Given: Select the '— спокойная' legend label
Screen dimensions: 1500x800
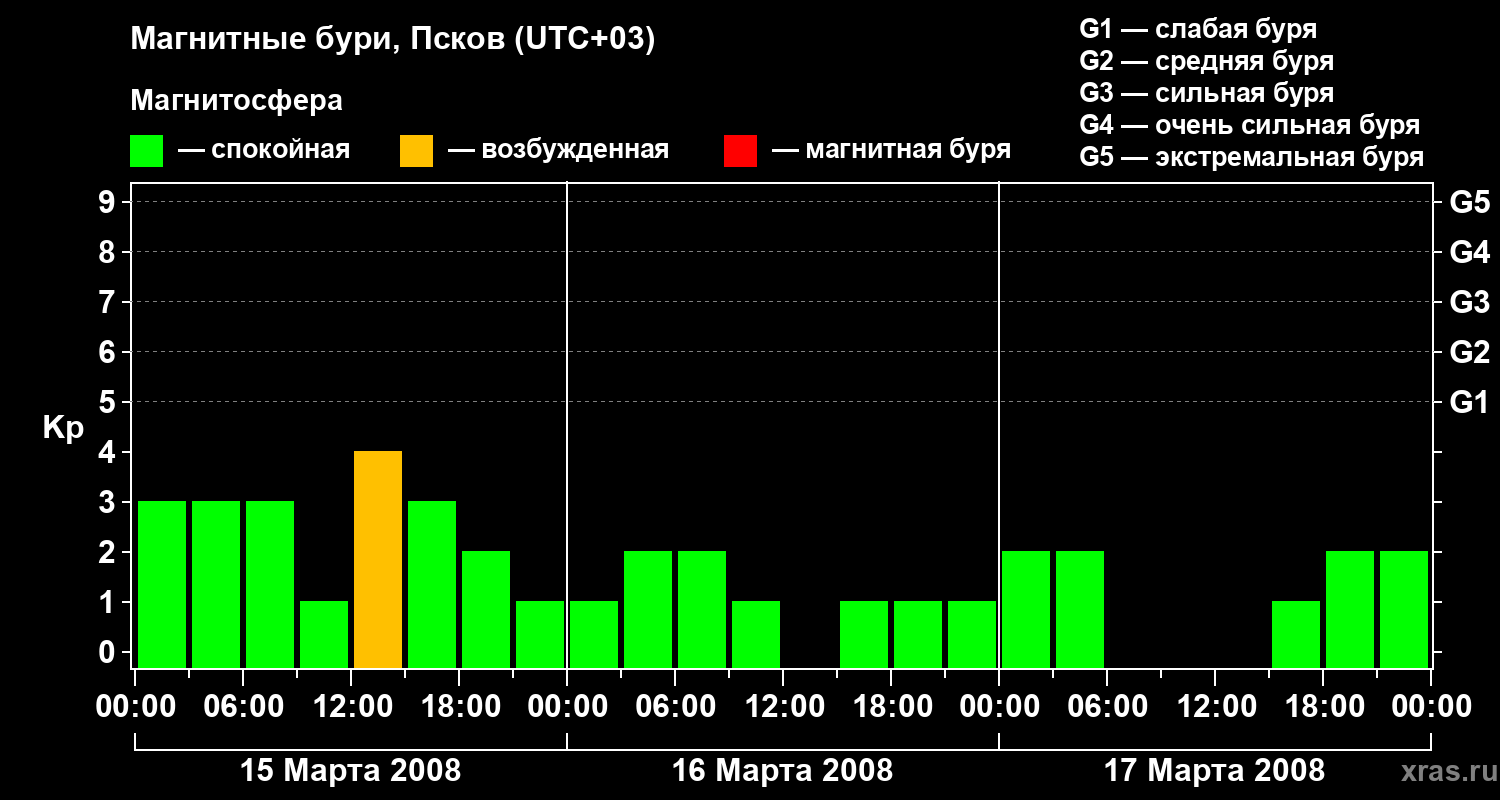Looking at the screenshot, I should (x=264, y=150).
